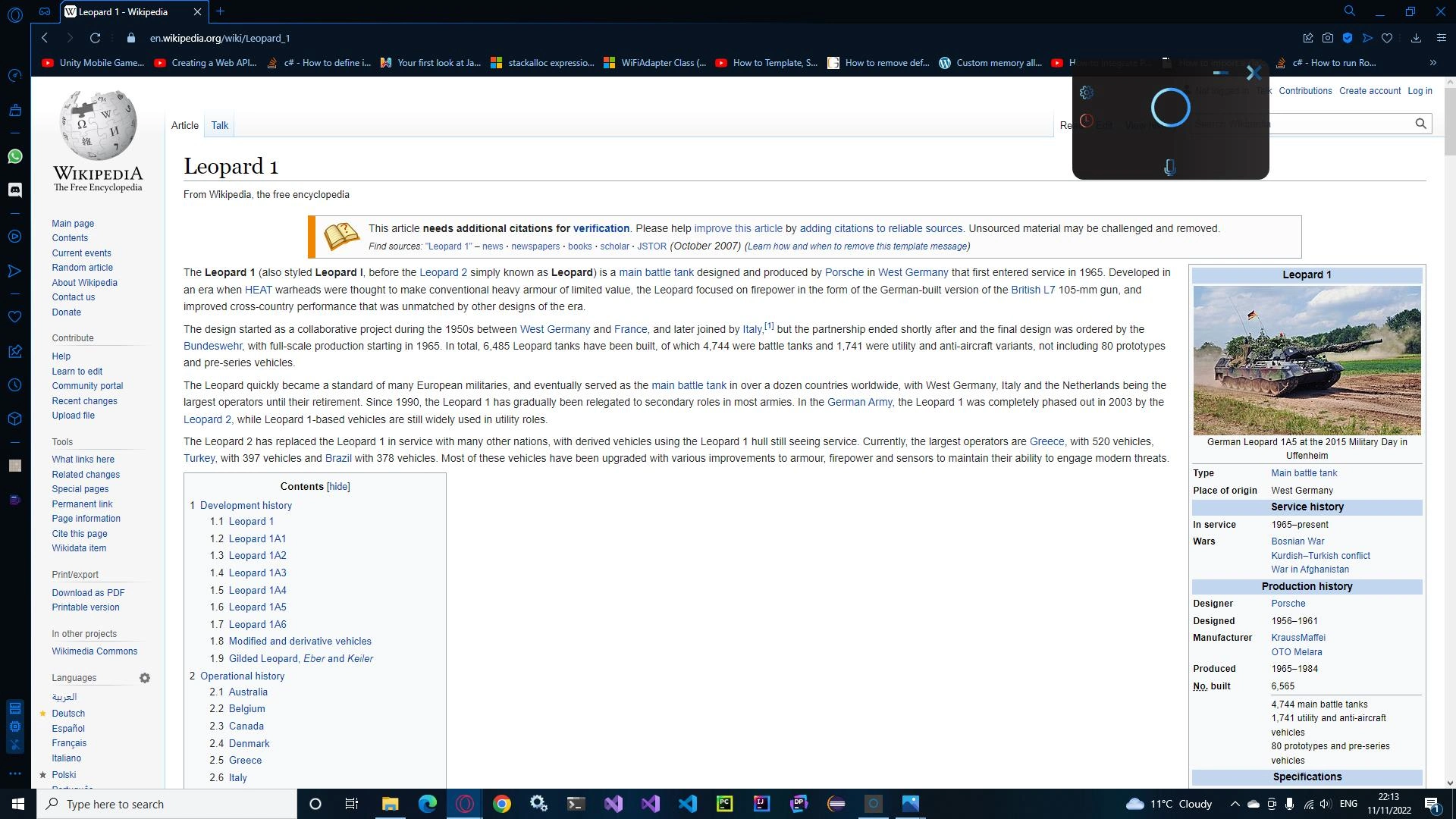1456x819 pixels.
Task: Open language settings gear in Wikipedia sidebar
Action: pos(145,678)
